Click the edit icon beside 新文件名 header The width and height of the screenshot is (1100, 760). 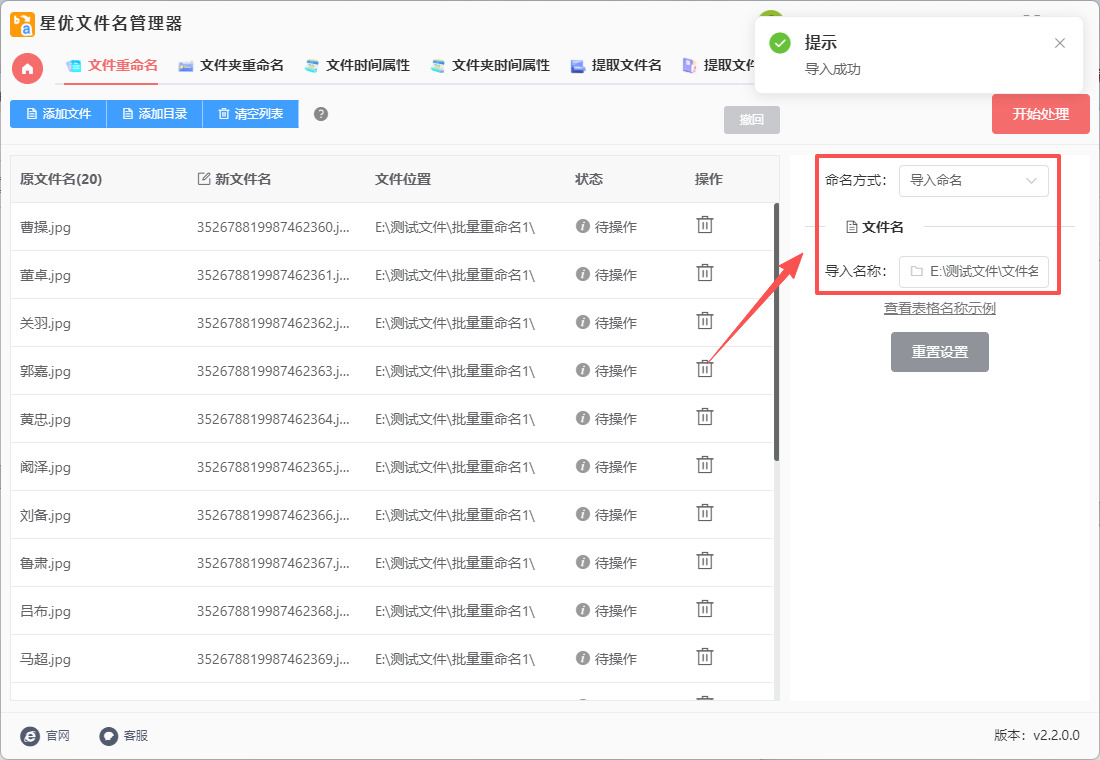204,179
